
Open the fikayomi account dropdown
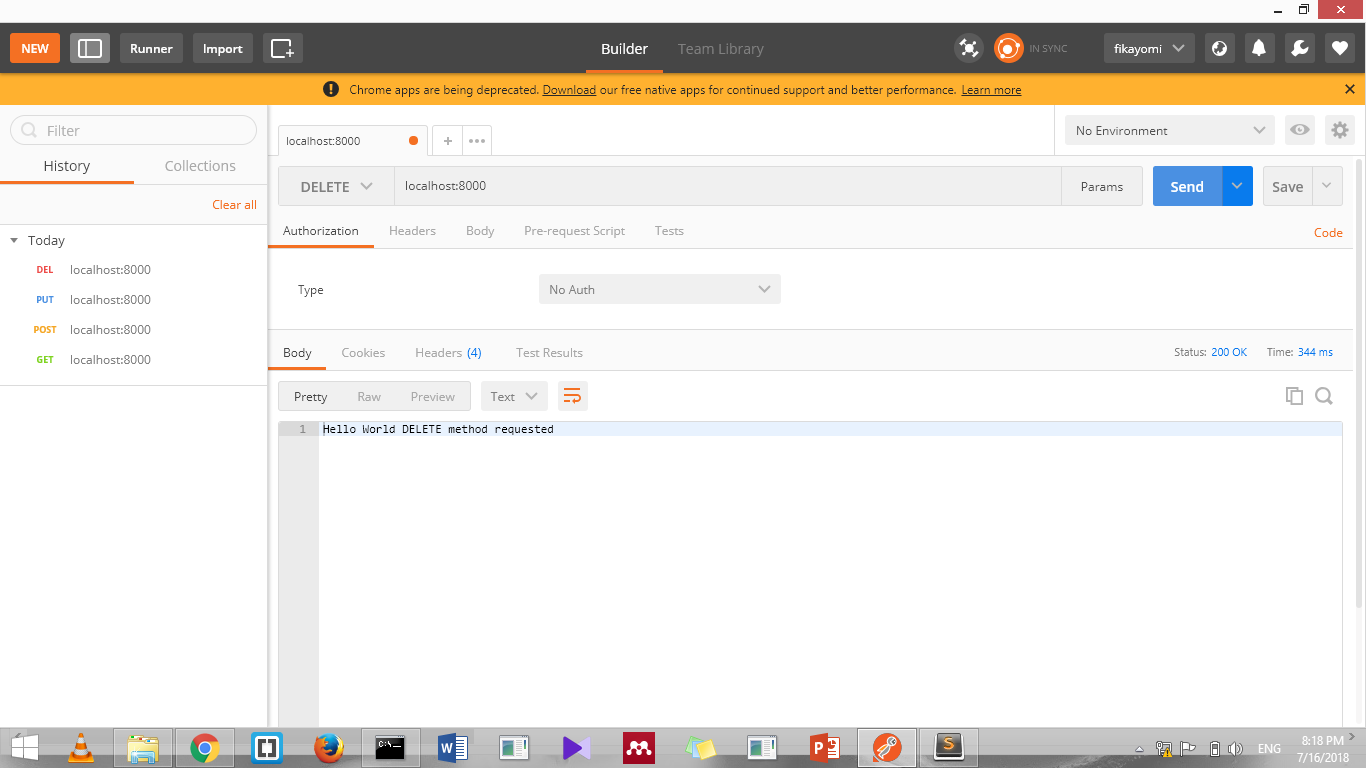(1149, 48)
